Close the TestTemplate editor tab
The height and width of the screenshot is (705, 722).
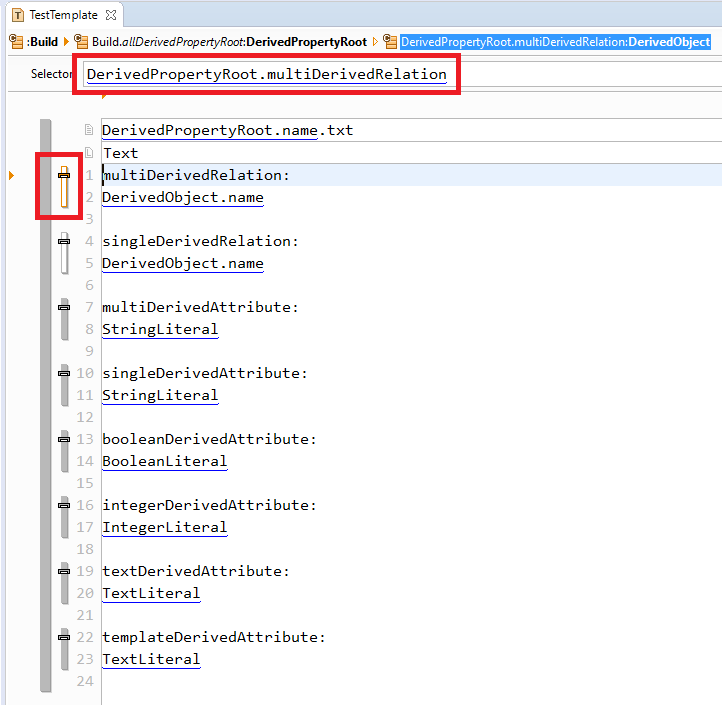(111, 15)
